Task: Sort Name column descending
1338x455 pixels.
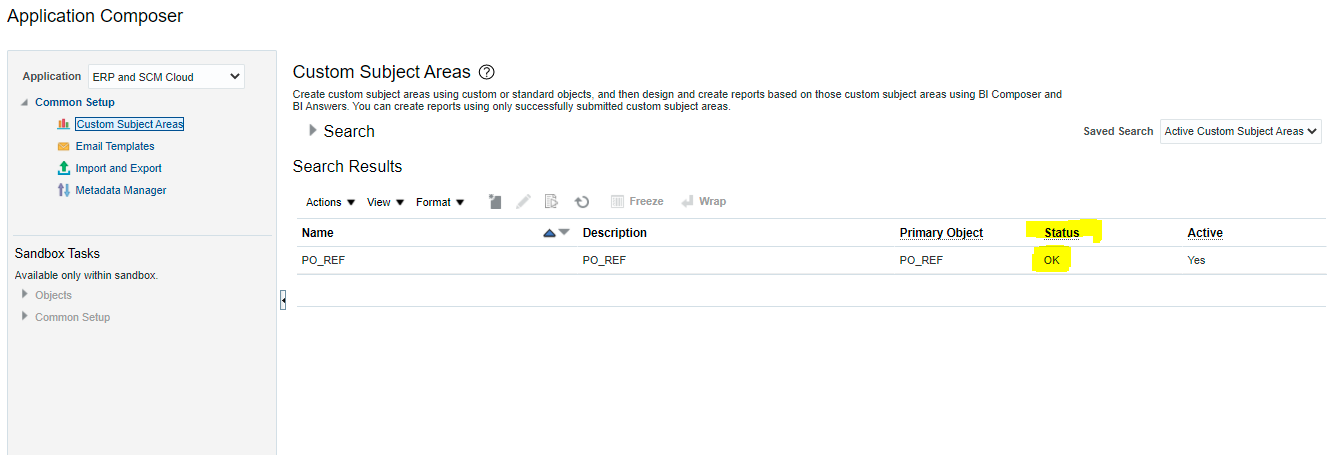Action: click(563, 233)
